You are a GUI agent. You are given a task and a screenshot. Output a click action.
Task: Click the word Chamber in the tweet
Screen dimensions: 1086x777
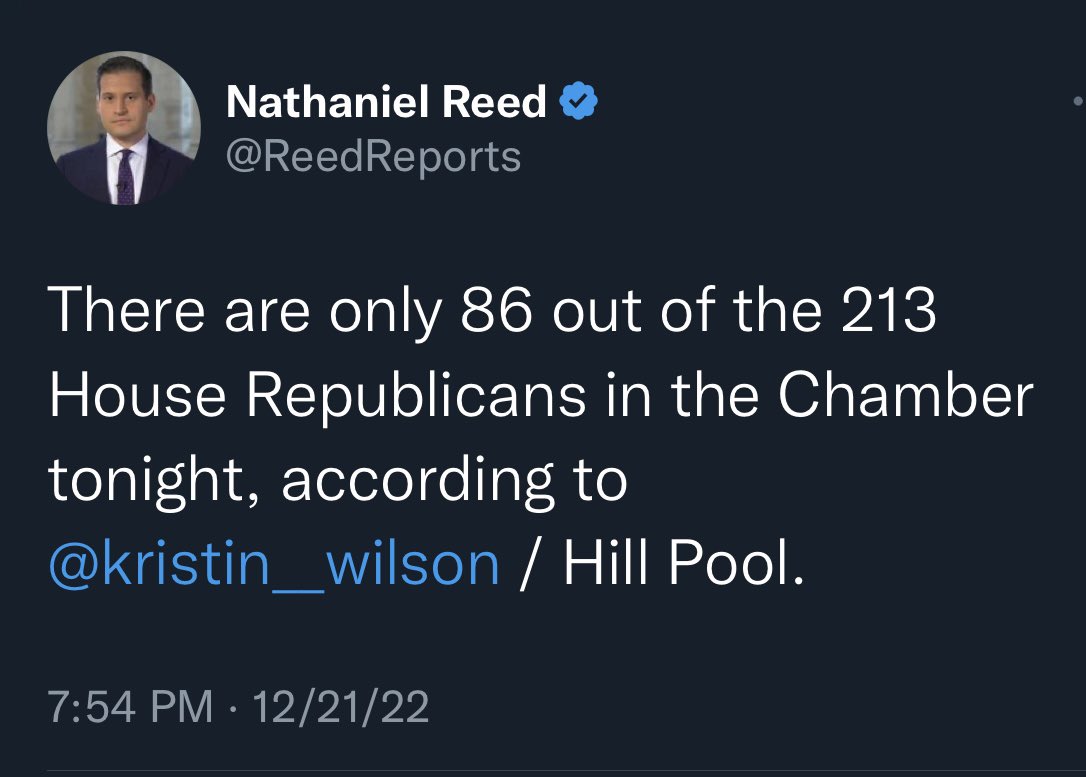pos(905,395)
